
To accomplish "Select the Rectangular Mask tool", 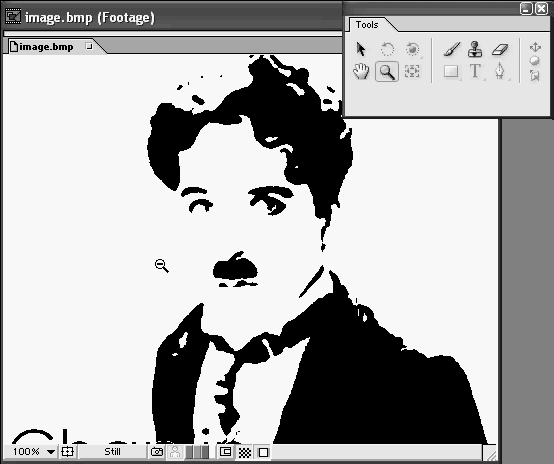I will (451, 71).
